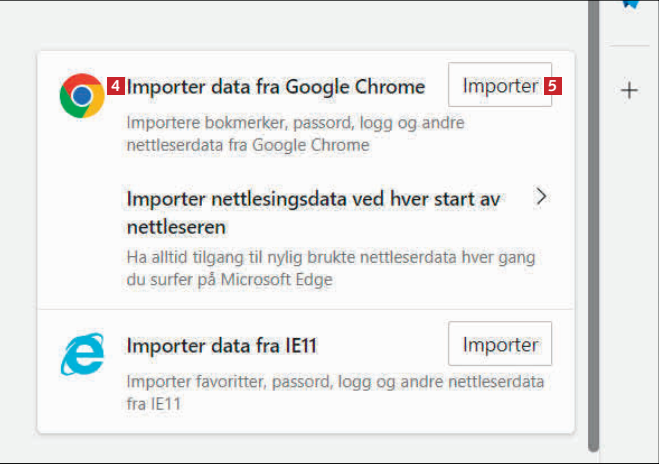Image resolution: width=659 pixels, height=464 pixels.
Task: Select the 'Importer data fra Google Chrome' heading
Action: pyautogui.click(x=276, y=87)
